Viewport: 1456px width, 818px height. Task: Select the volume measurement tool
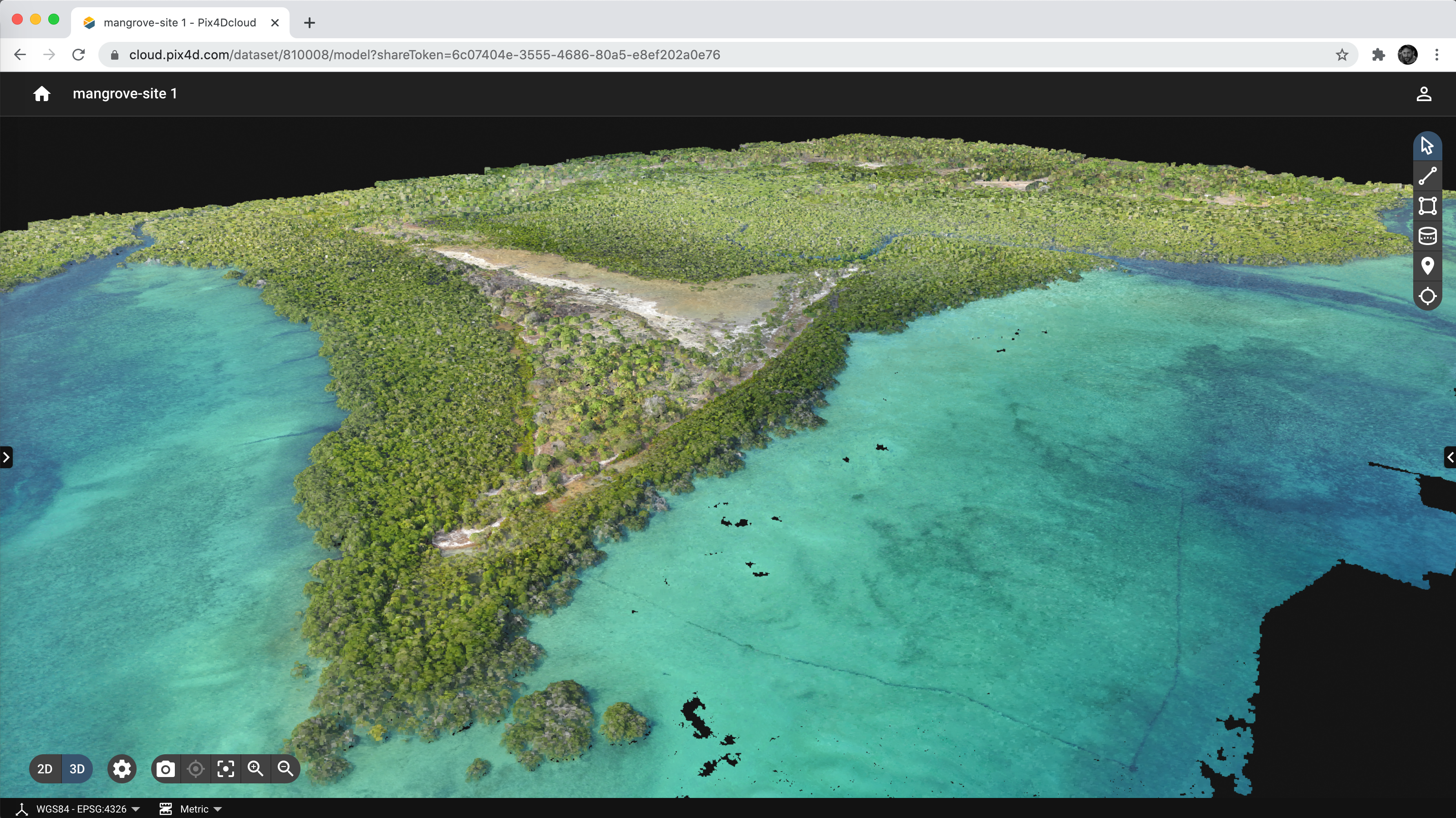pos(1427,236)
